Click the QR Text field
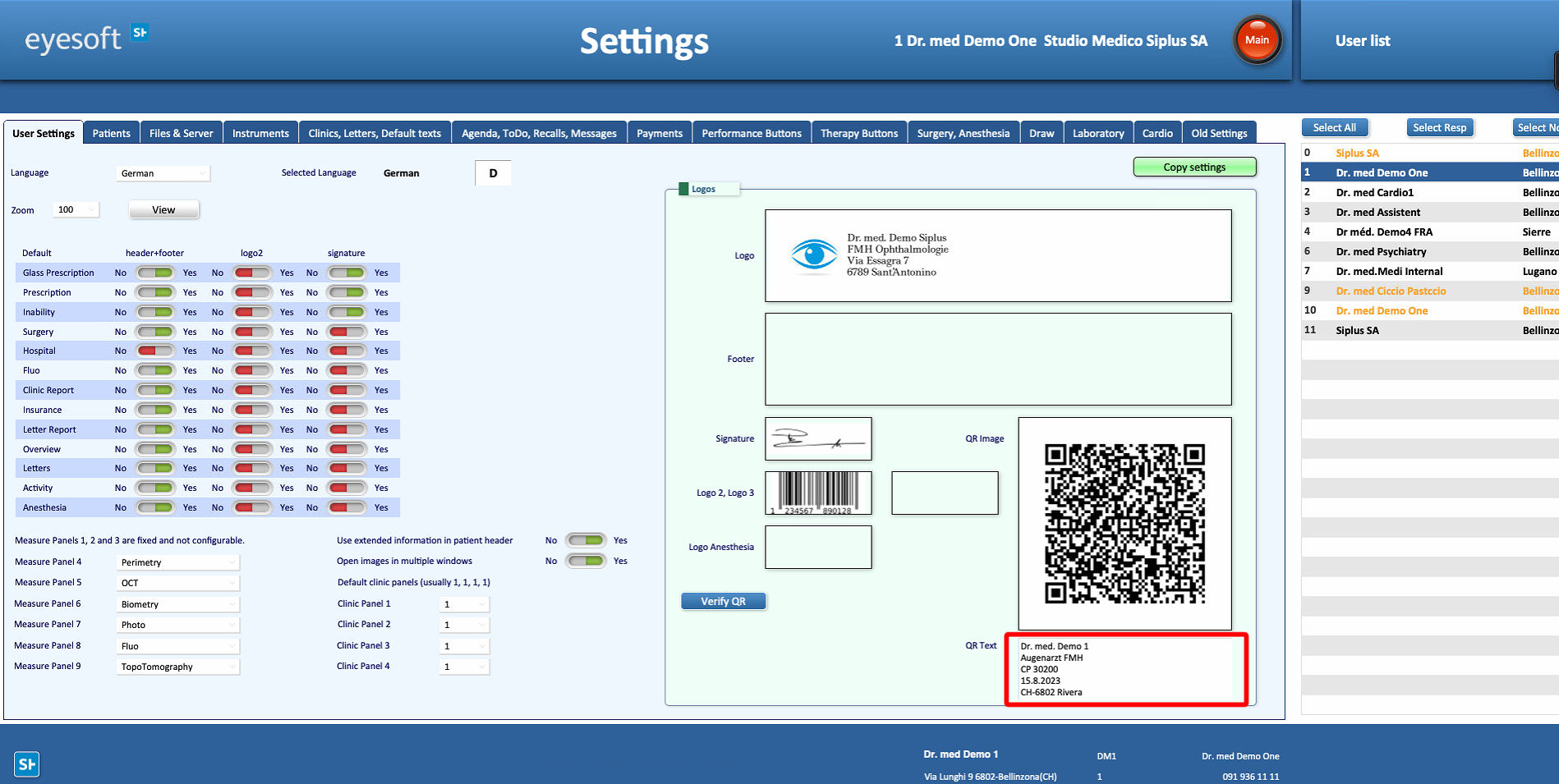1559x784 pixels. click(x=1127, y=669)
